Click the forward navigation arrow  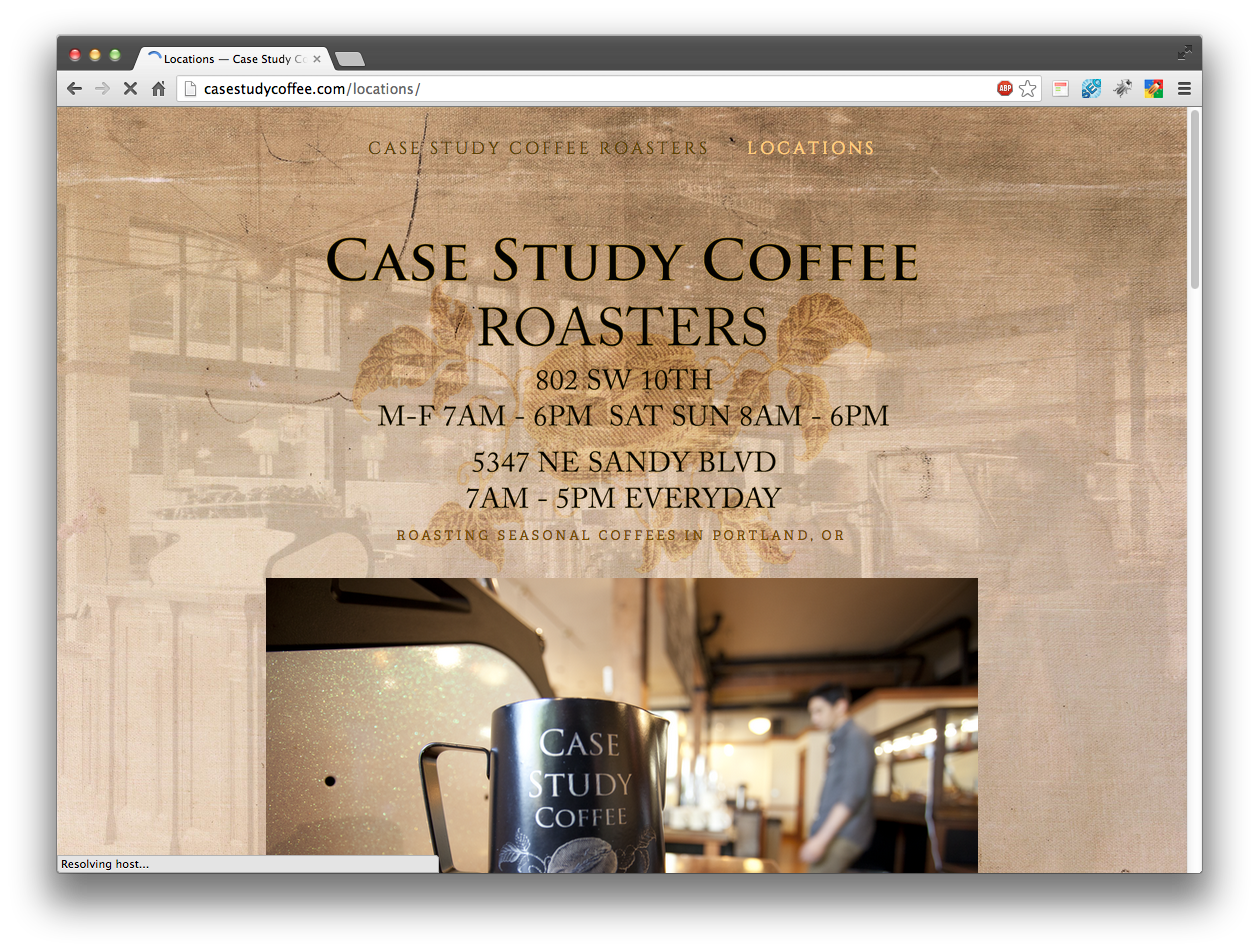tap(102, 89)
